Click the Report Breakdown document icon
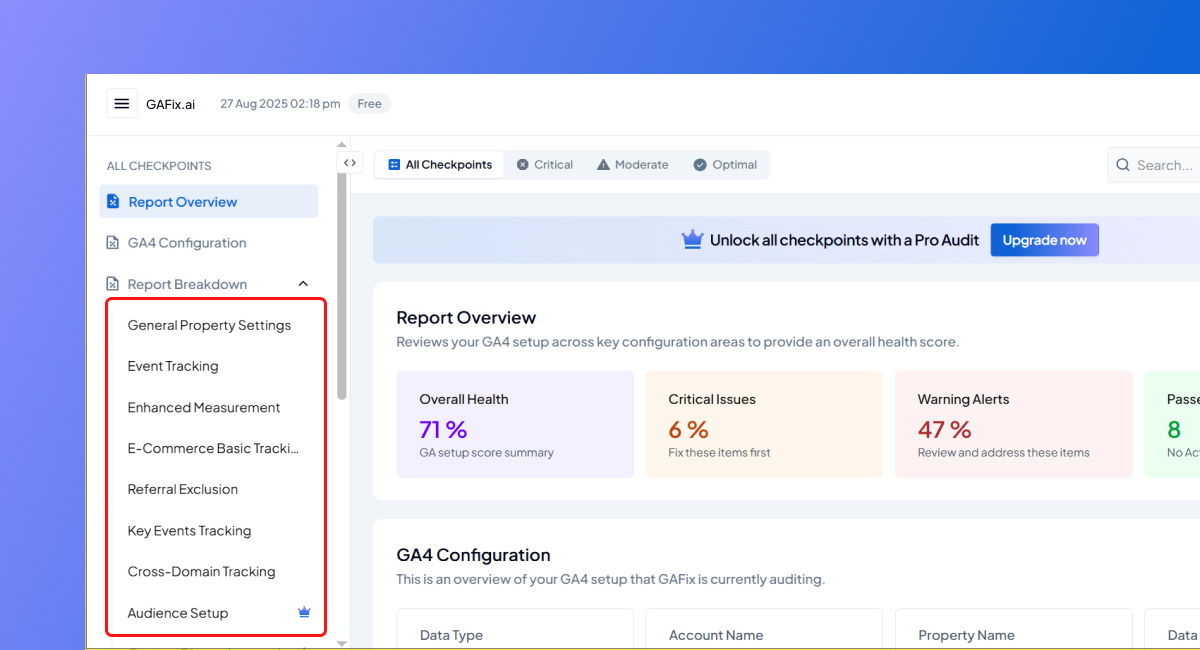The image size is (1200, 650). coord(113,284)
